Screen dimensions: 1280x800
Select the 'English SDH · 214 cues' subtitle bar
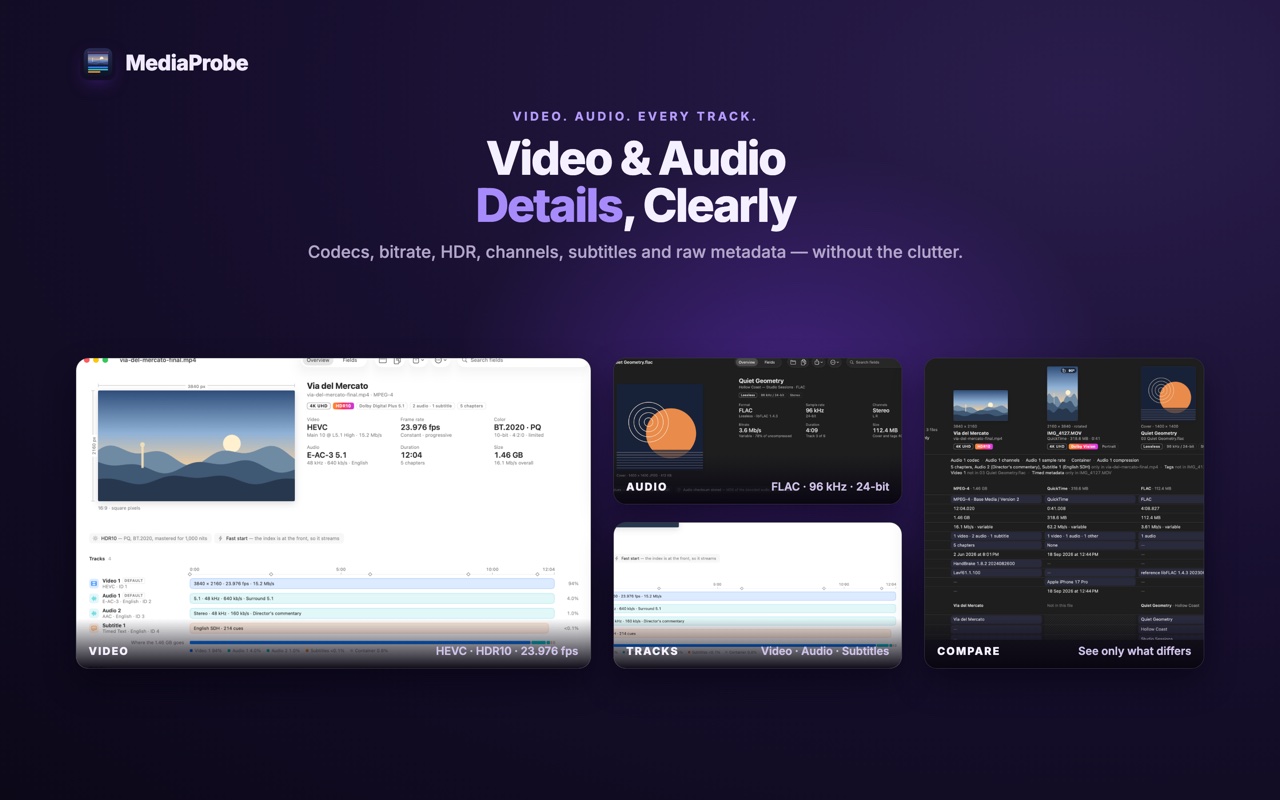tap(369, 628)
